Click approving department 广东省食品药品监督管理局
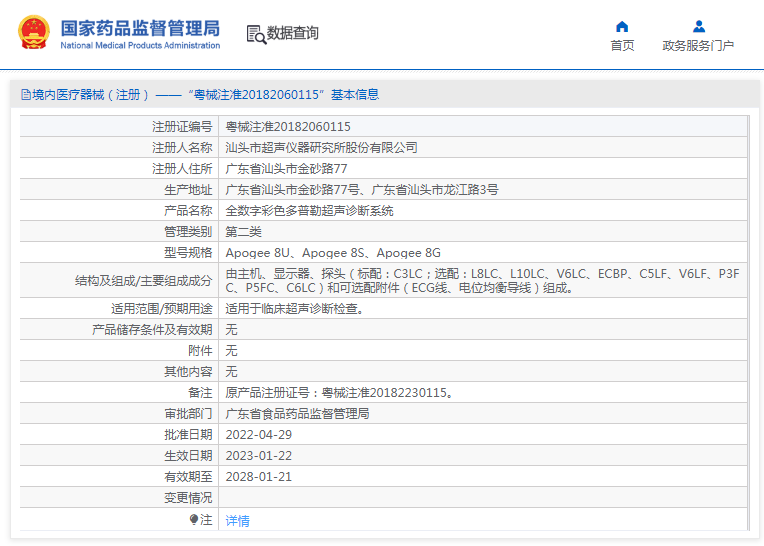Image resolution: width=764 pixels, height=546 pixels. click(x=297, y=414)
